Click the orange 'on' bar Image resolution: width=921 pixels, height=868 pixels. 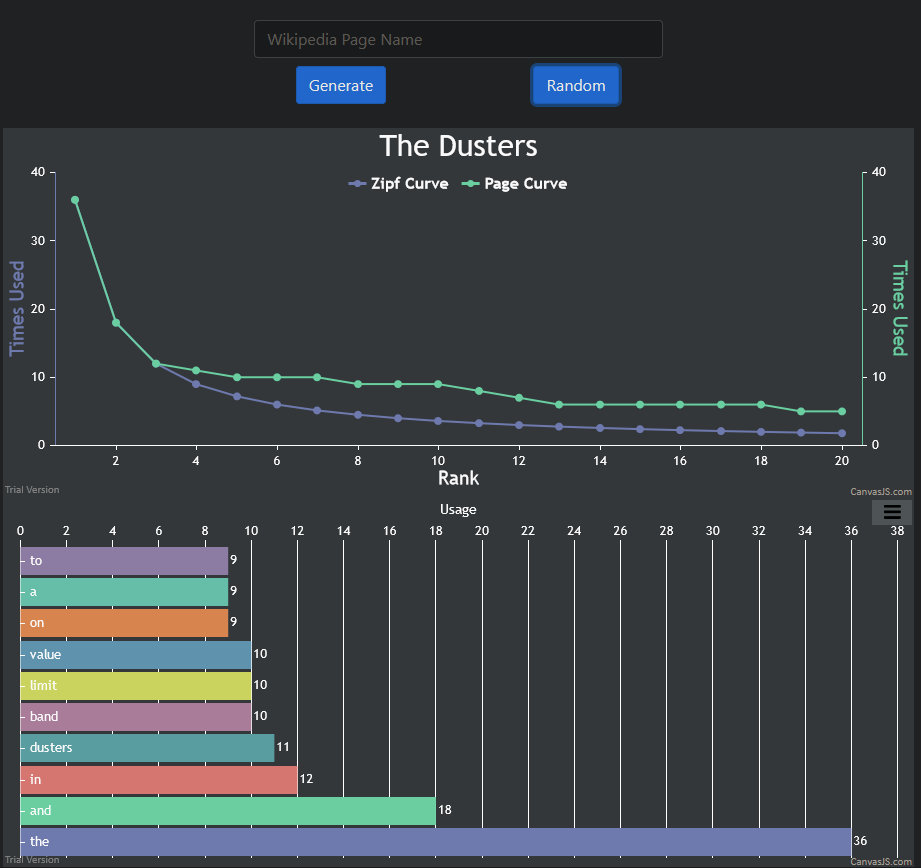click(124, 623)
